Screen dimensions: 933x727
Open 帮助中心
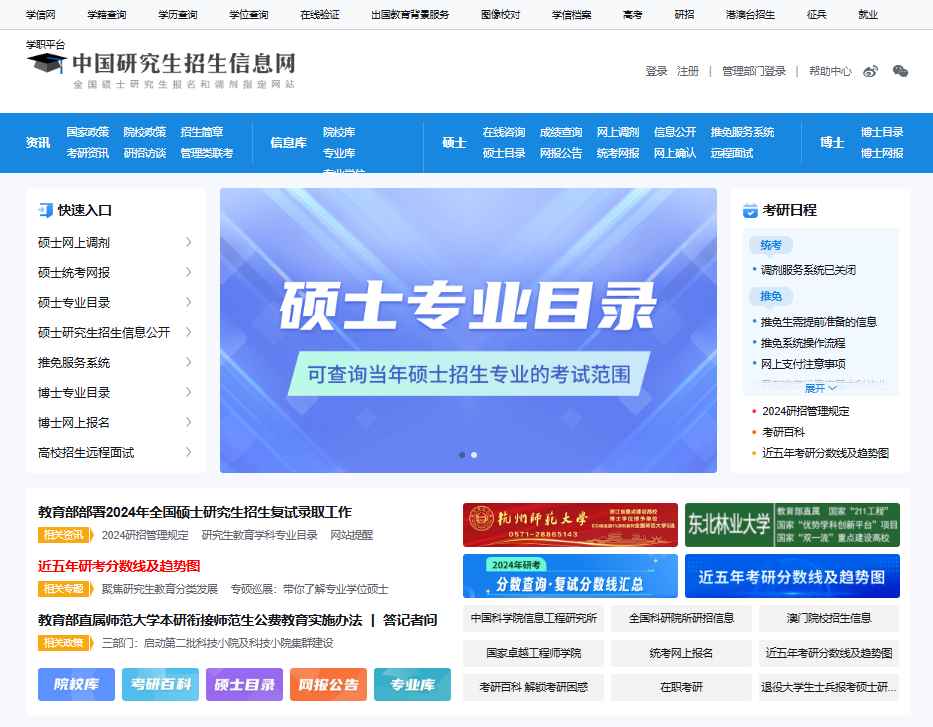click(830, 71)
